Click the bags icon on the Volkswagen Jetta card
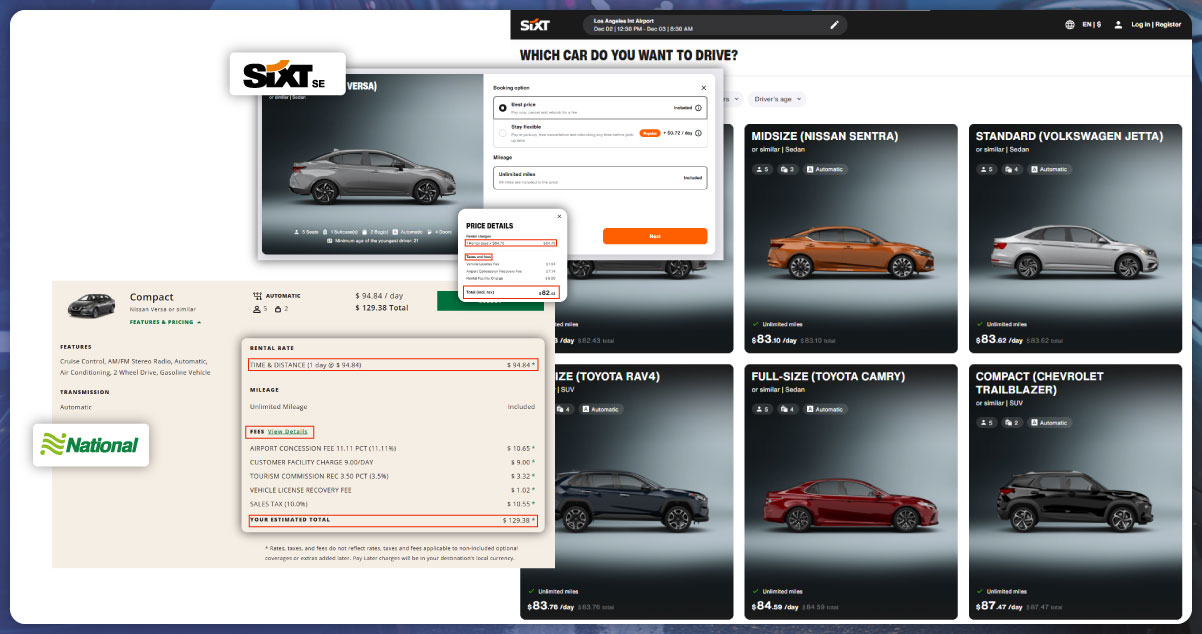1202x634 pixels. click(x=1009, y=169)
